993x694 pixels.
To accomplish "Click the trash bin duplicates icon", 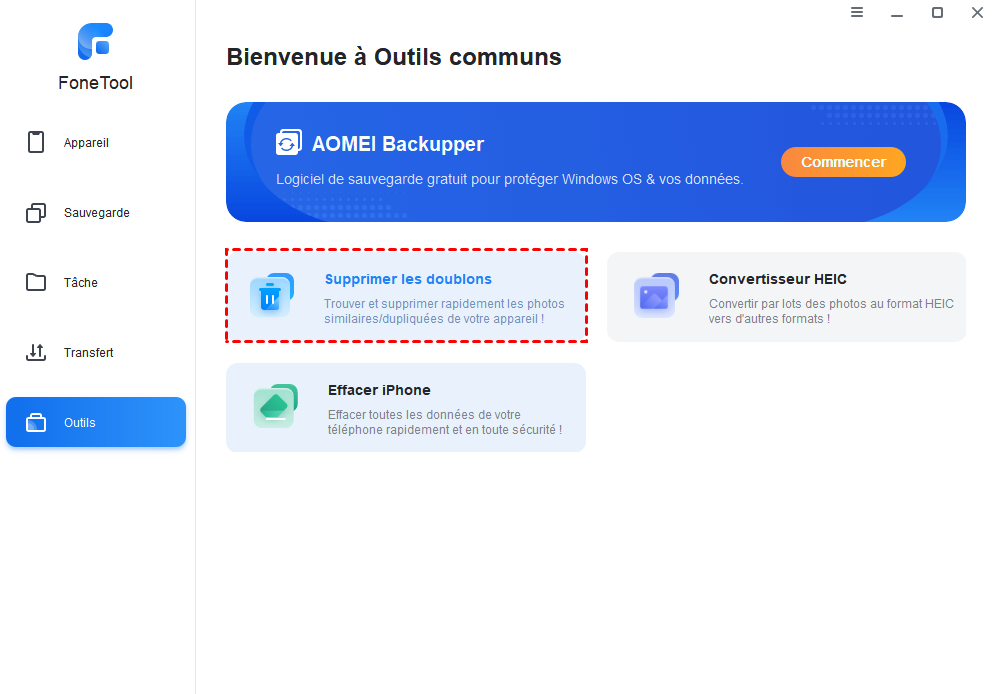I will pyautogui.click(x=272, y=295).
